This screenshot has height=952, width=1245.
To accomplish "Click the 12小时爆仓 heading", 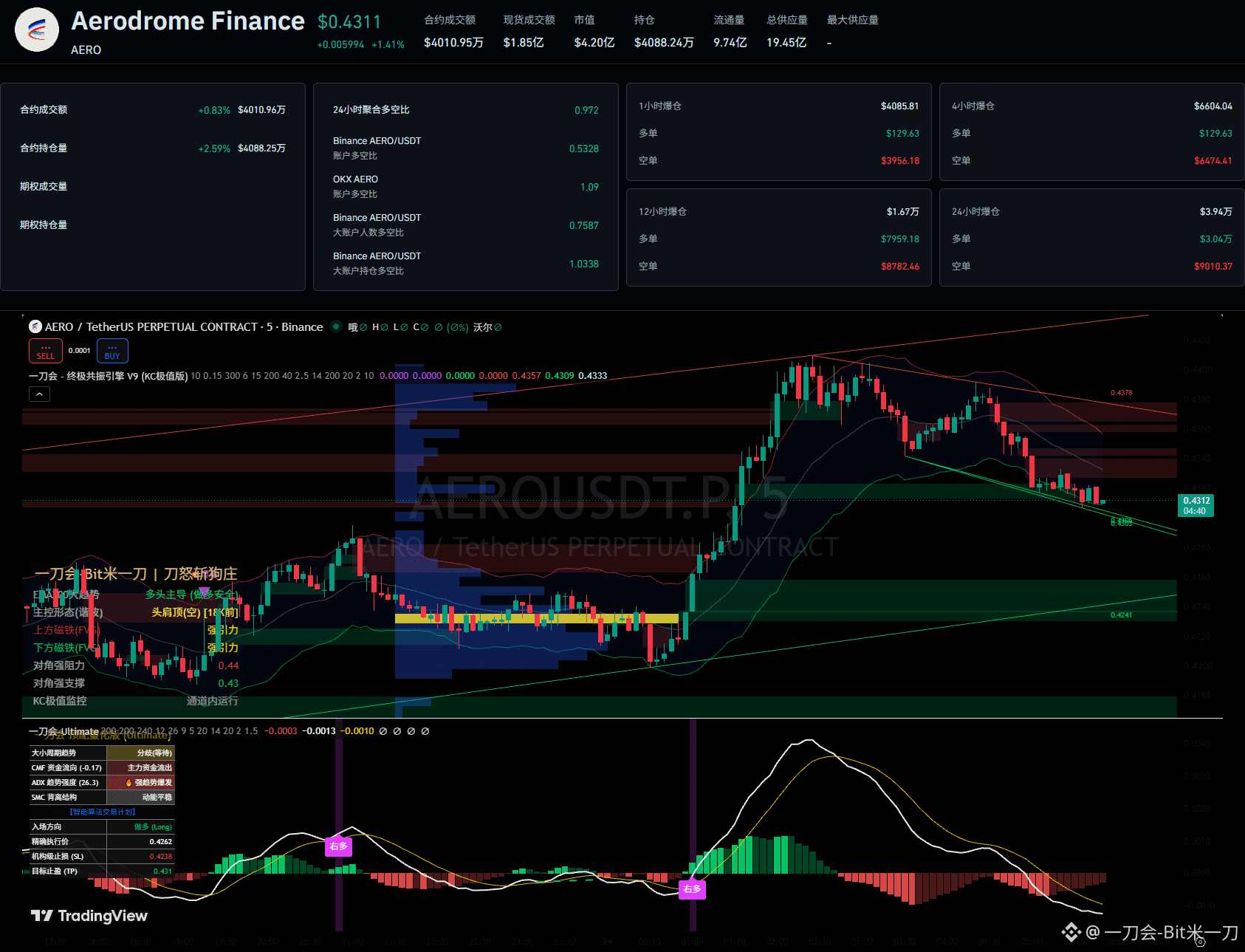I will (x=662, y=212).
